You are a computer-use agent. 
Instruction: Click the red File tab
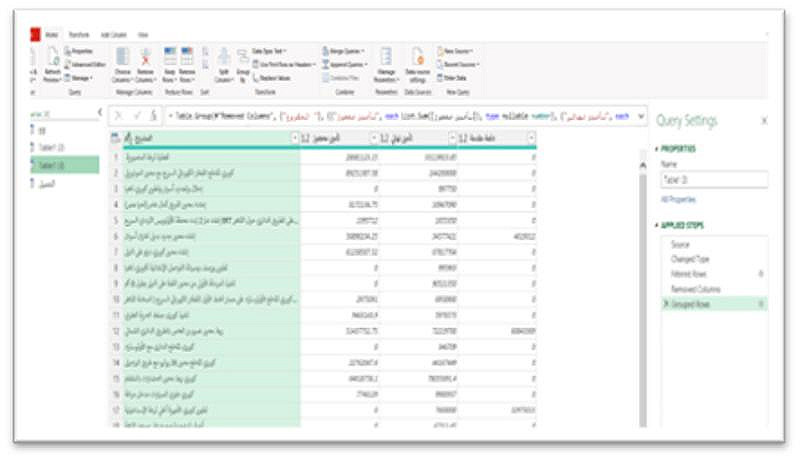point(35,35)
